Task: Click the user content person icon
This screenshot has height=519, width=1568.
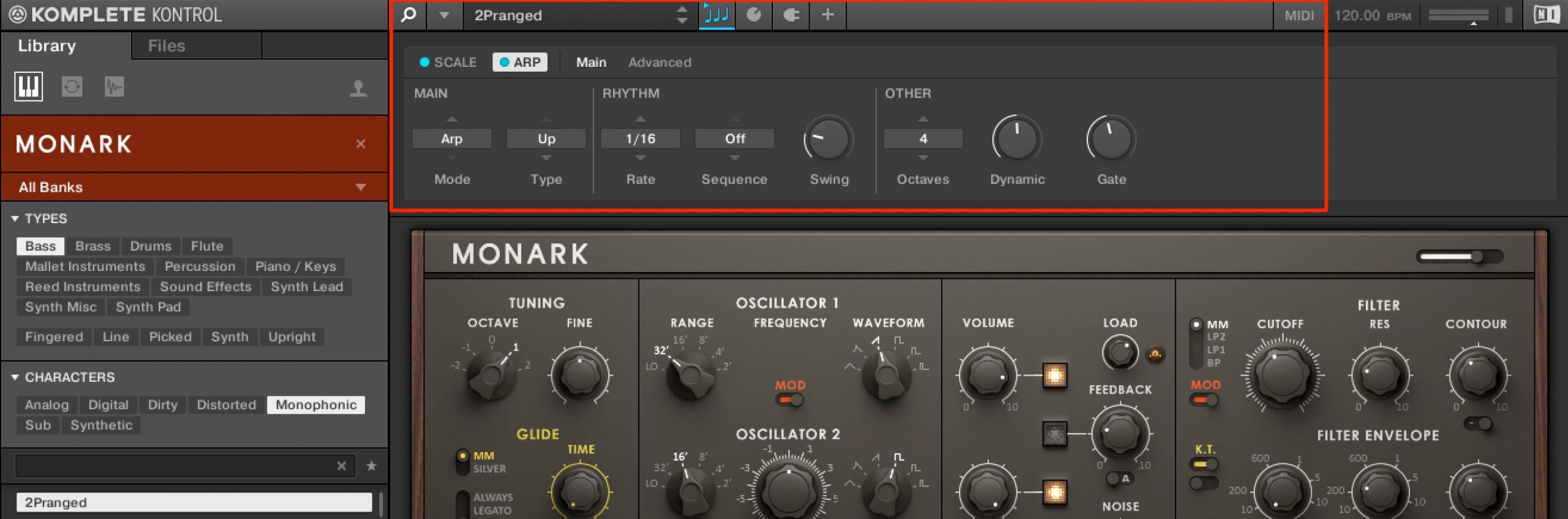Action: (x=358, y=88)
